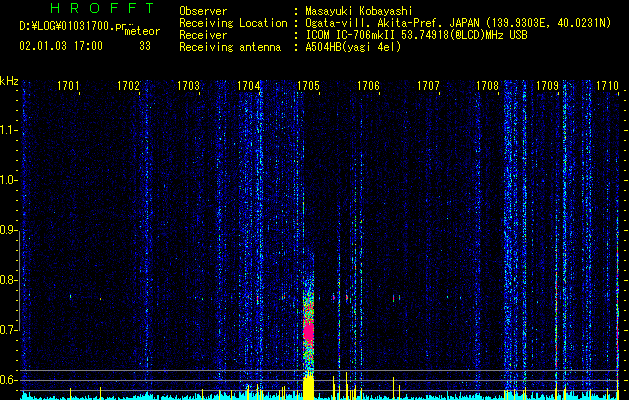Click the 1706 time marker
The image size is (629, 400).
[x=368, y=85]
